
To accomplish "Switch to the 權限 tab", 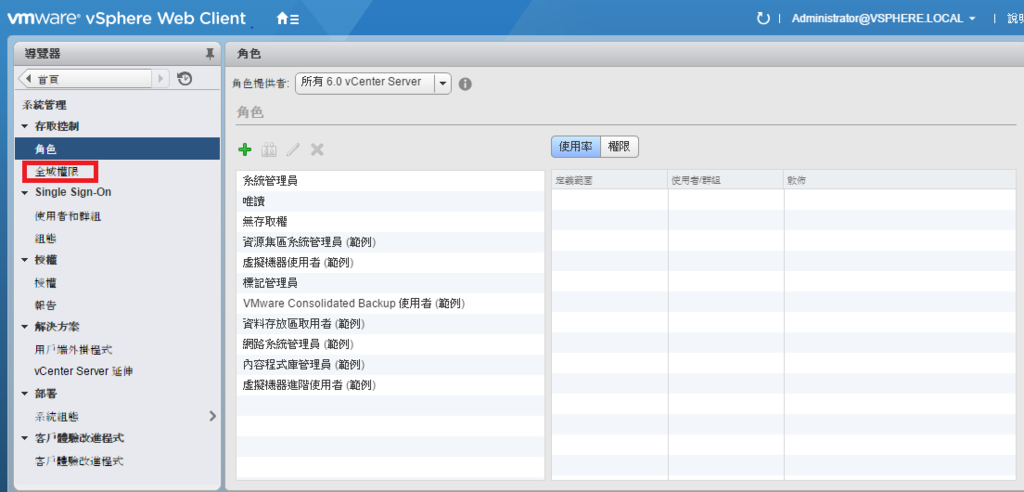I will coord(619,147).
